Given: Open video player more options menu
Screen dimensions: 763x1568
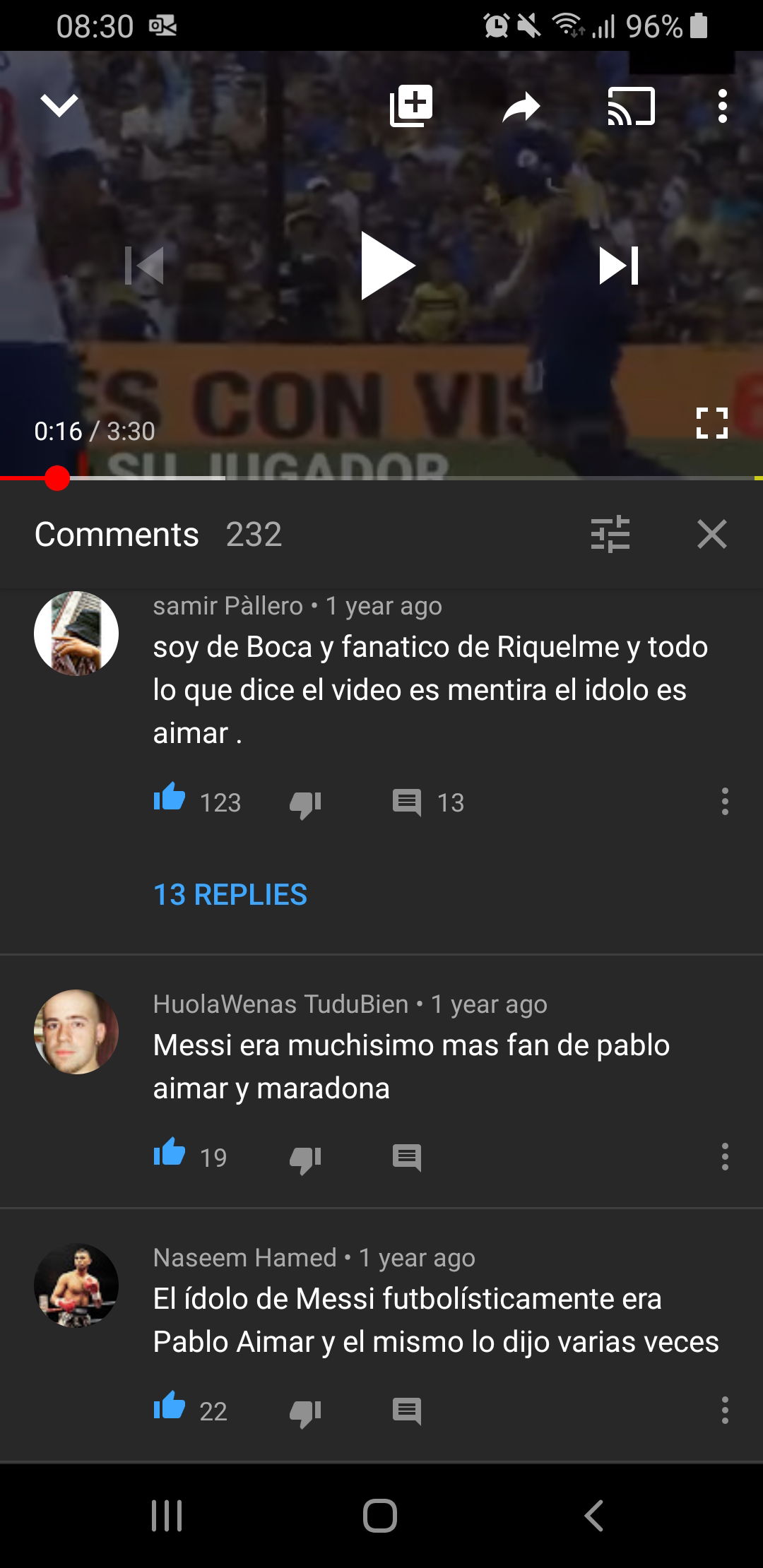Looking at the screenshot, I should click(722, 107).
